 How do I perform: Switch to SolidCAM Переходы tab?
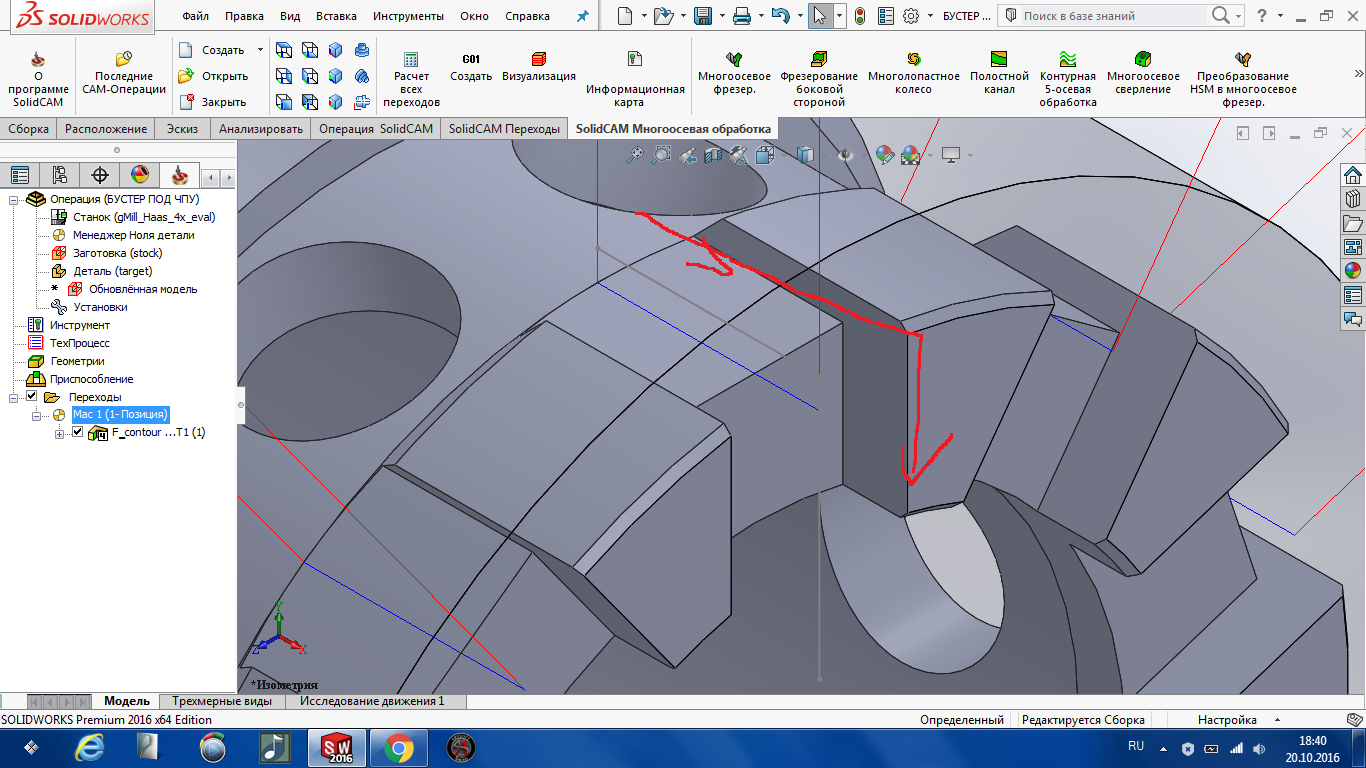click(x=504, y=128)
